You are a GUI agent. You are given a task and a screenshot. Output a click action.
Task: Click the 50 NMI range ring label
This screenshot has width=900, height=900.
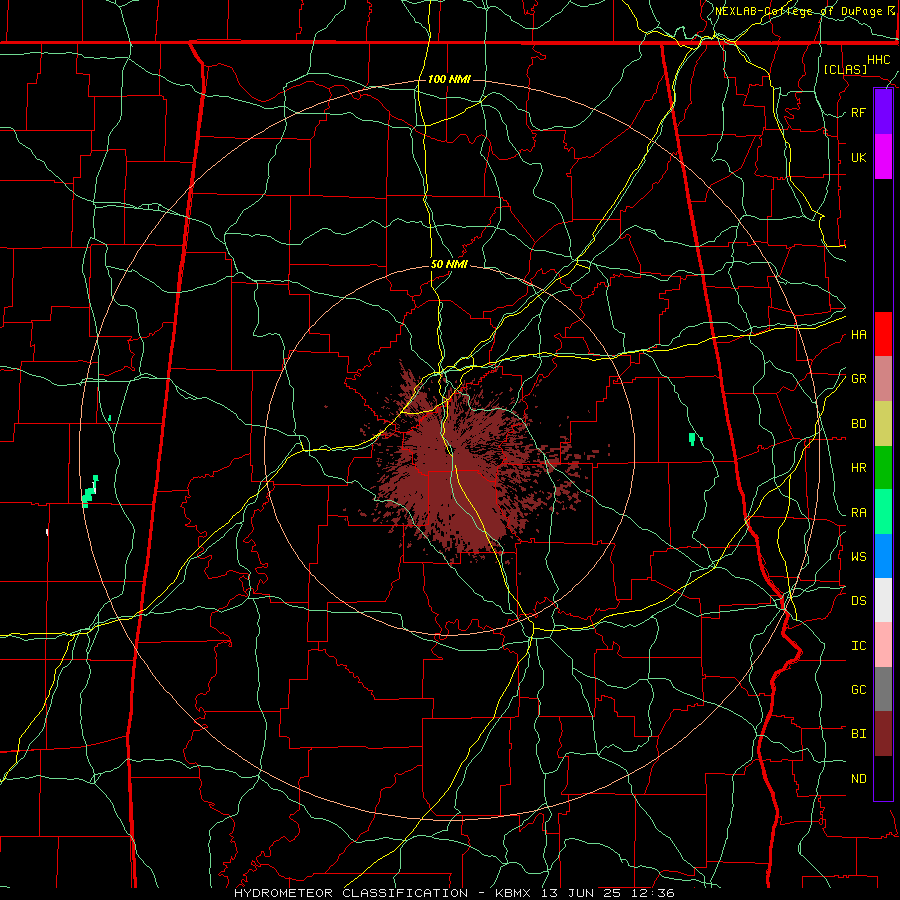449,264
